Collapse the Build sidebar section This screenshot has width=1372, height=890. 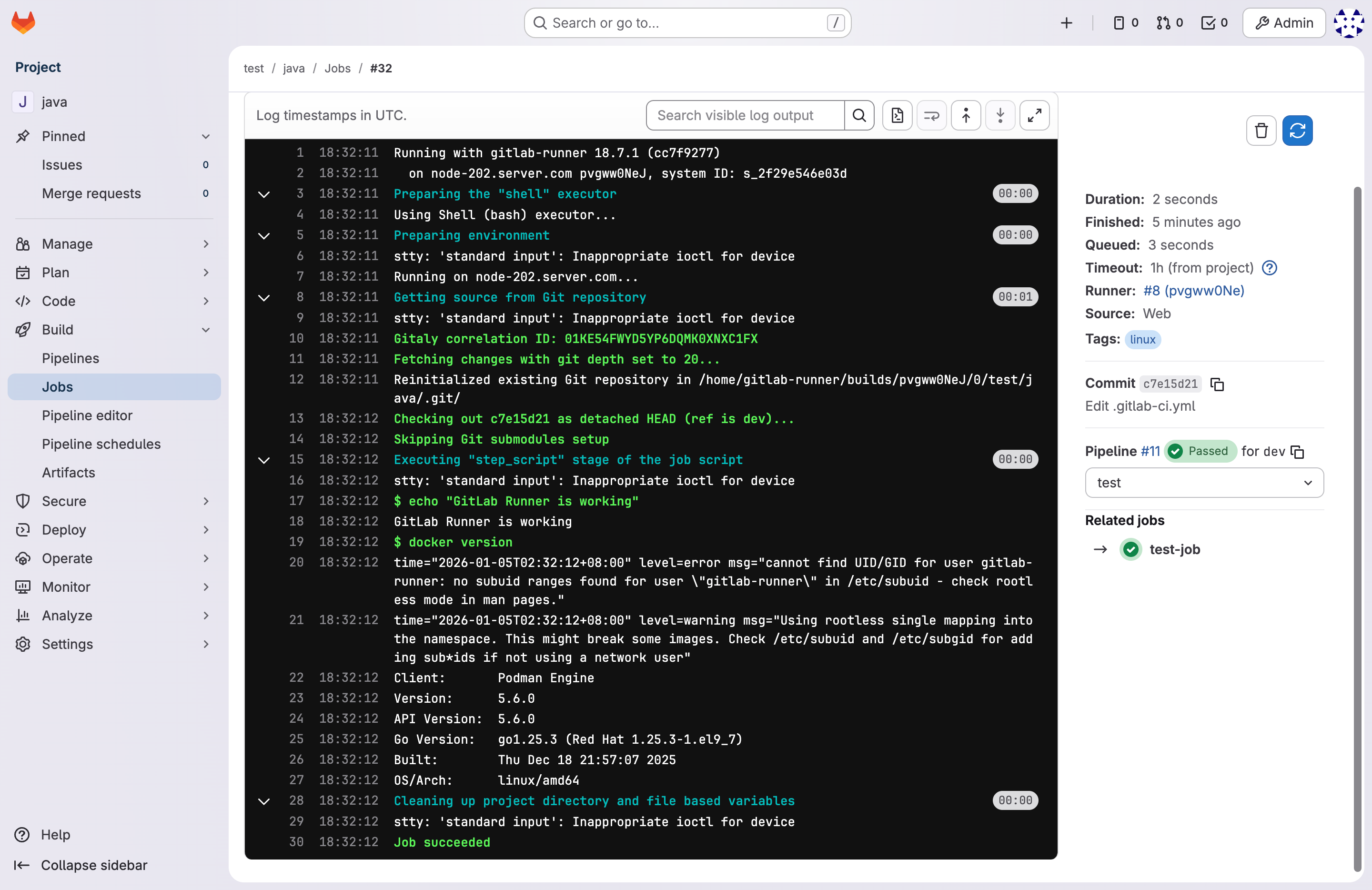pyautogui.click(x=113, y=330)
